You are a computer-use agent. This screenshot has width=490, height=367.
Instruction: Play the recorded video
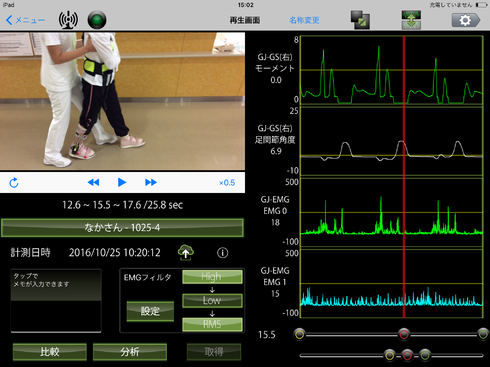[x=122, y=182]
